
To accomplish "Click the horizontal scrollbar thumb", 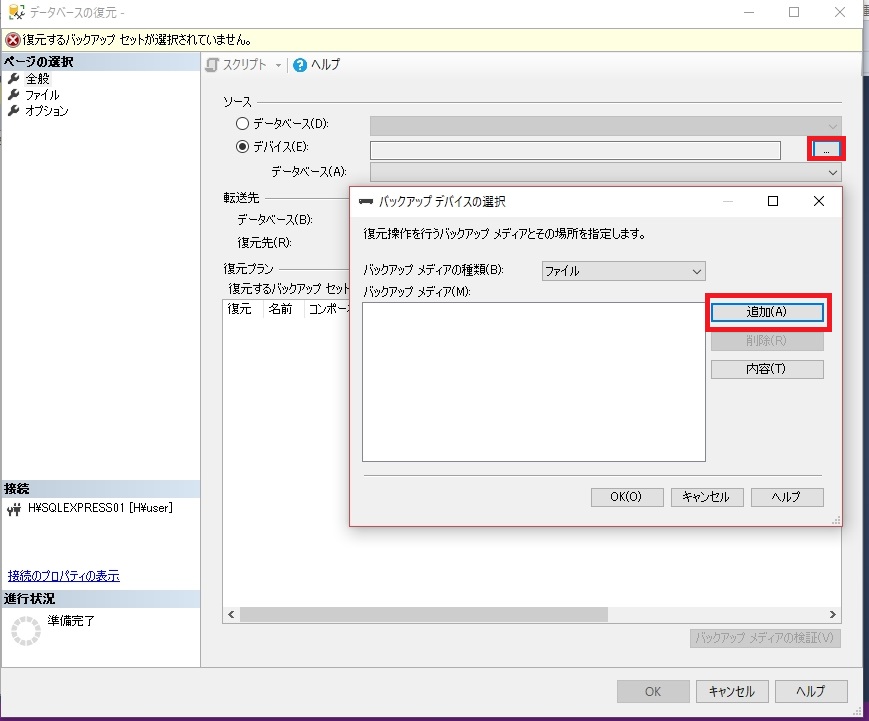I will pos(424,615).
